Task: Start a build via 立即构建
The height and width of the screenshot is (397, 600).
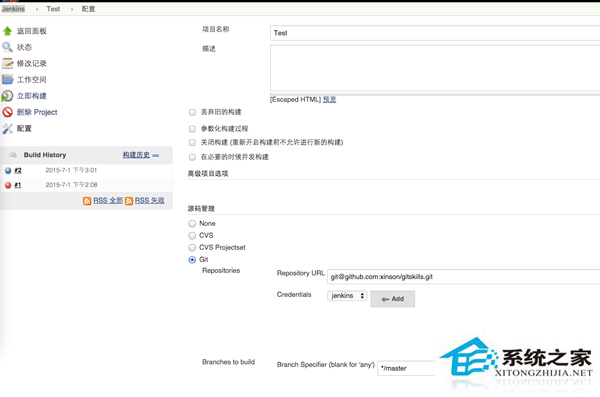Action: tap(31, 96)
